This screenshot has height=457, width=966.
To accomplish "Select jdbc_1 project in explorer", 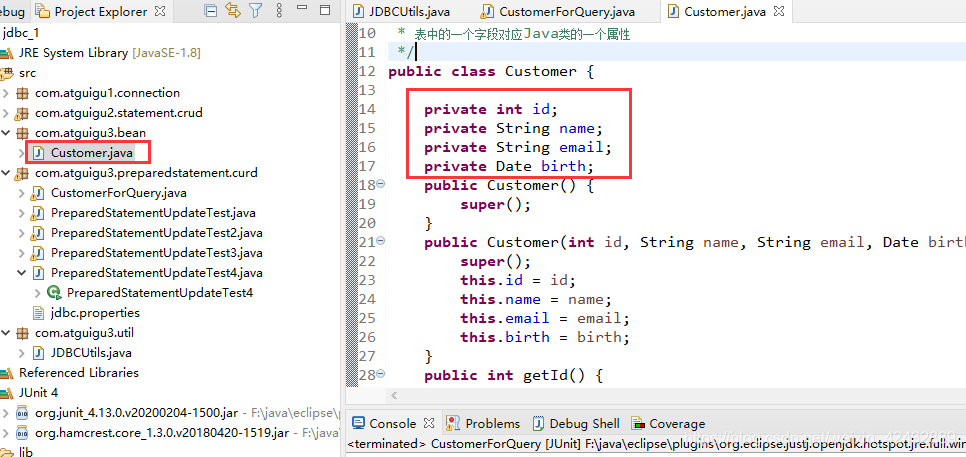I will (x=21, y=33).
